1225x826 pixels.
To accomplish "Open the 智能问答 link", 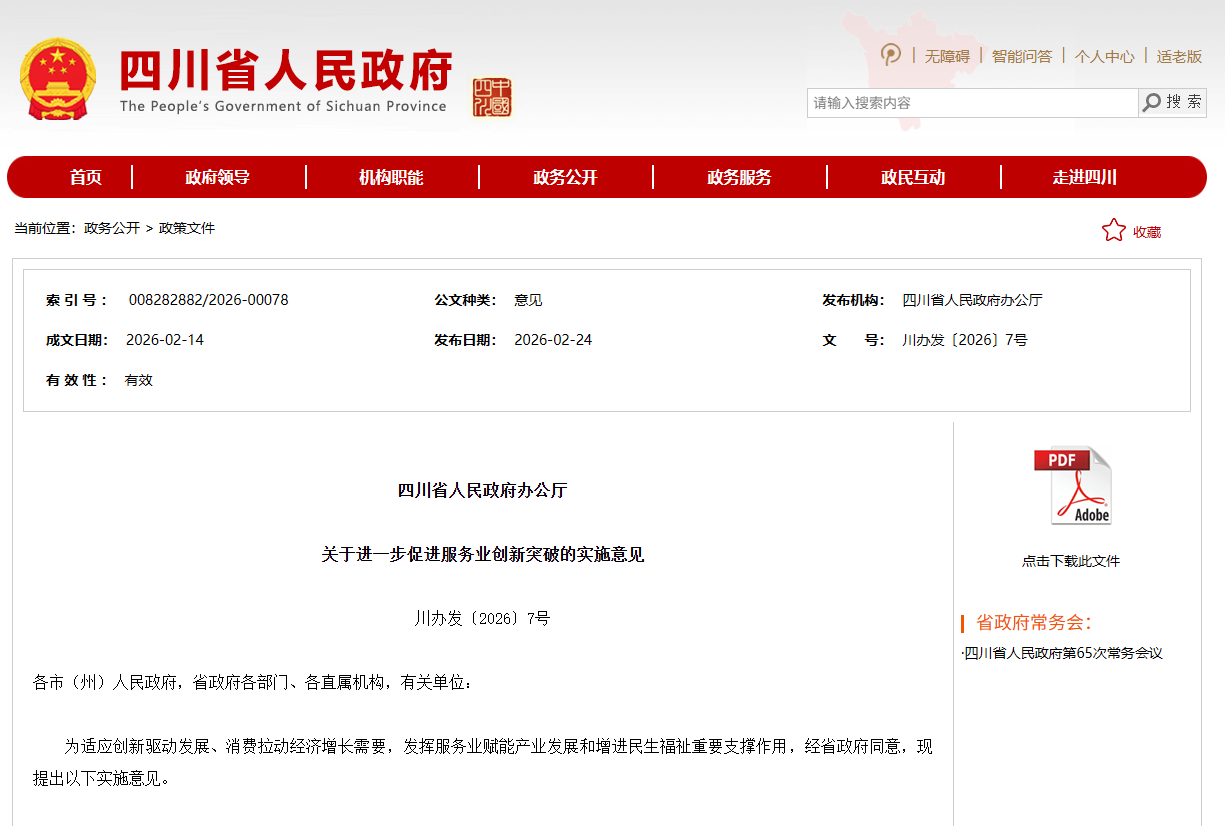I will click(x=1021, y=57).
